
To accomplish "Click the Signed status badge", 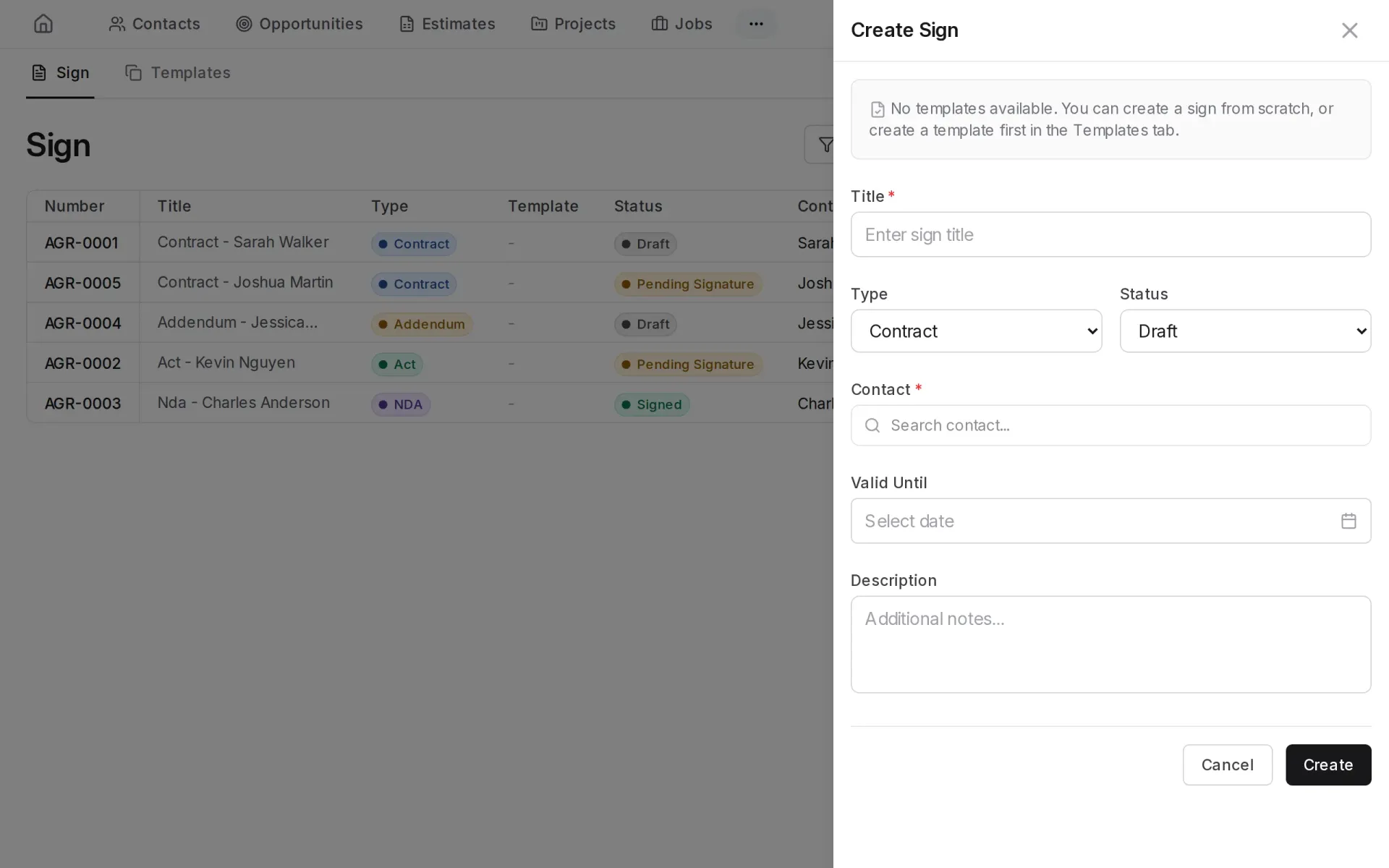I will (652, 404).
